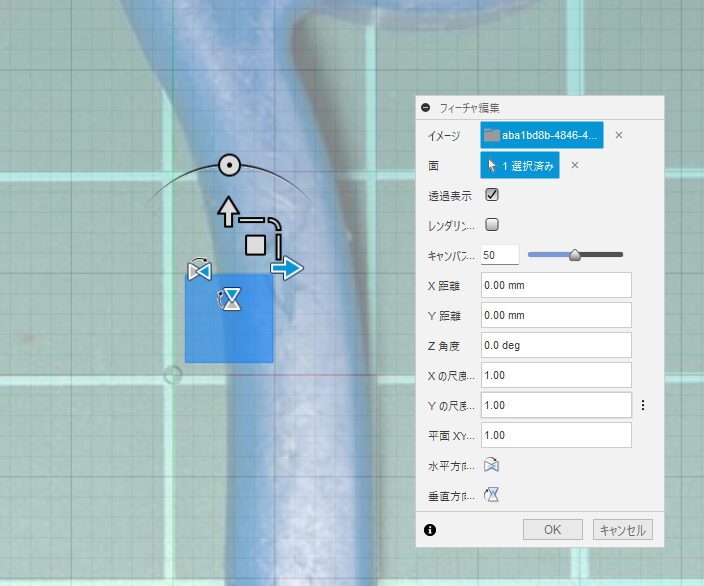704x586 pixels.
Task: Clear the selected image with X
Action: pyautogui.click(x=619, y=135)
